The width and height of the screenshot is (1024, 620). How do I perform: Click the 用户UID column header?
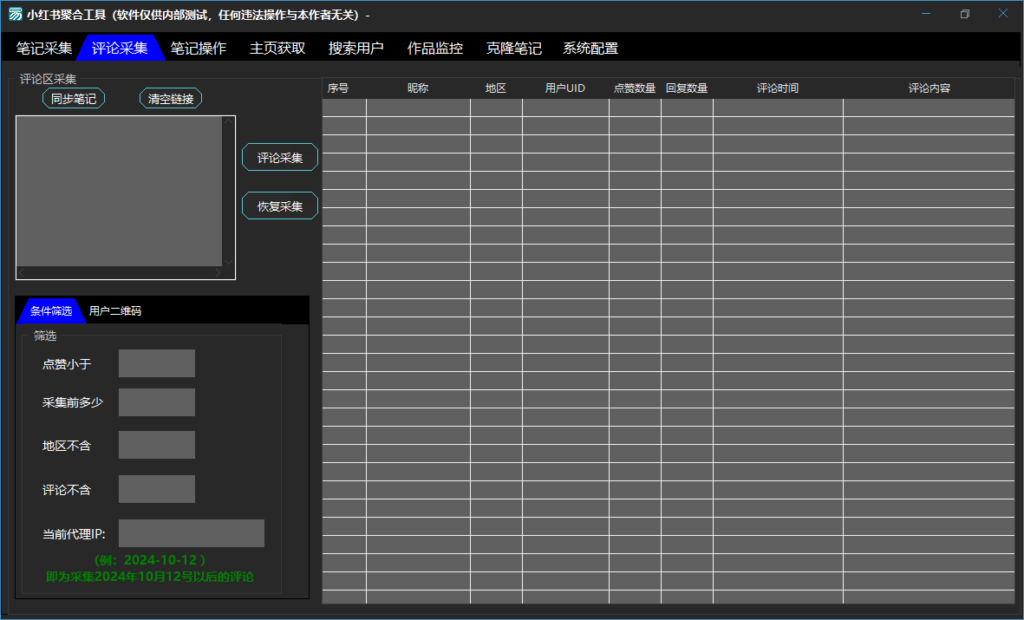point(566,88)
